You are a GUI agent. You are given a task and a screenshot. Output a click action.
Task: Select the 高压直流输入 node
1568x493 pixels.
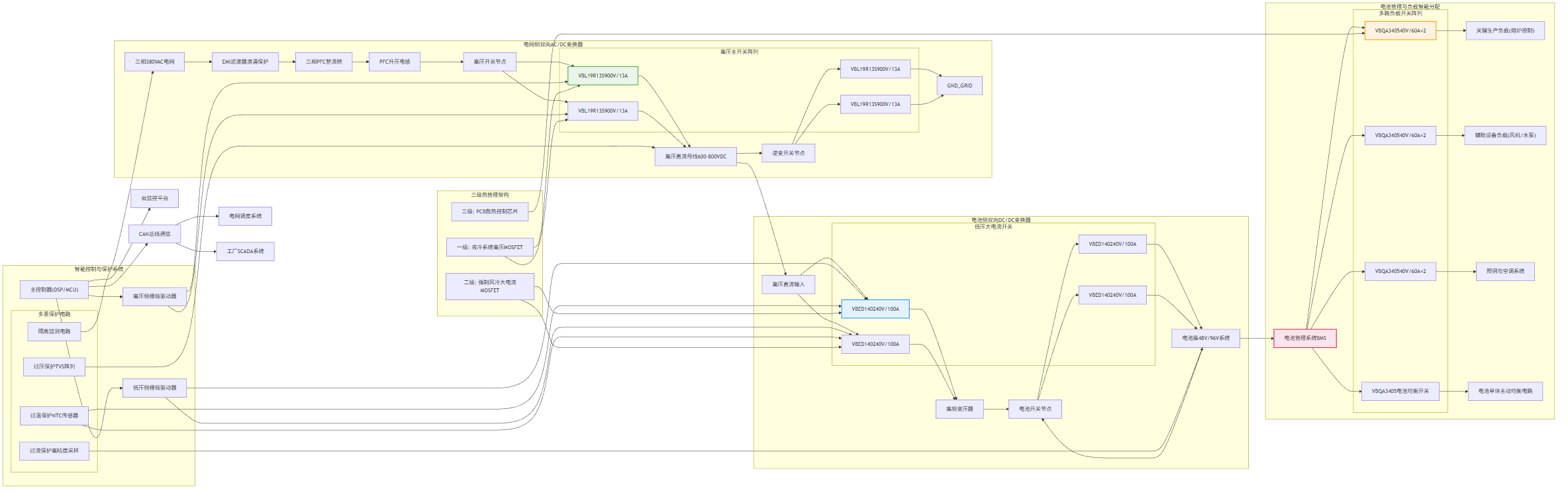click(789, 284)
